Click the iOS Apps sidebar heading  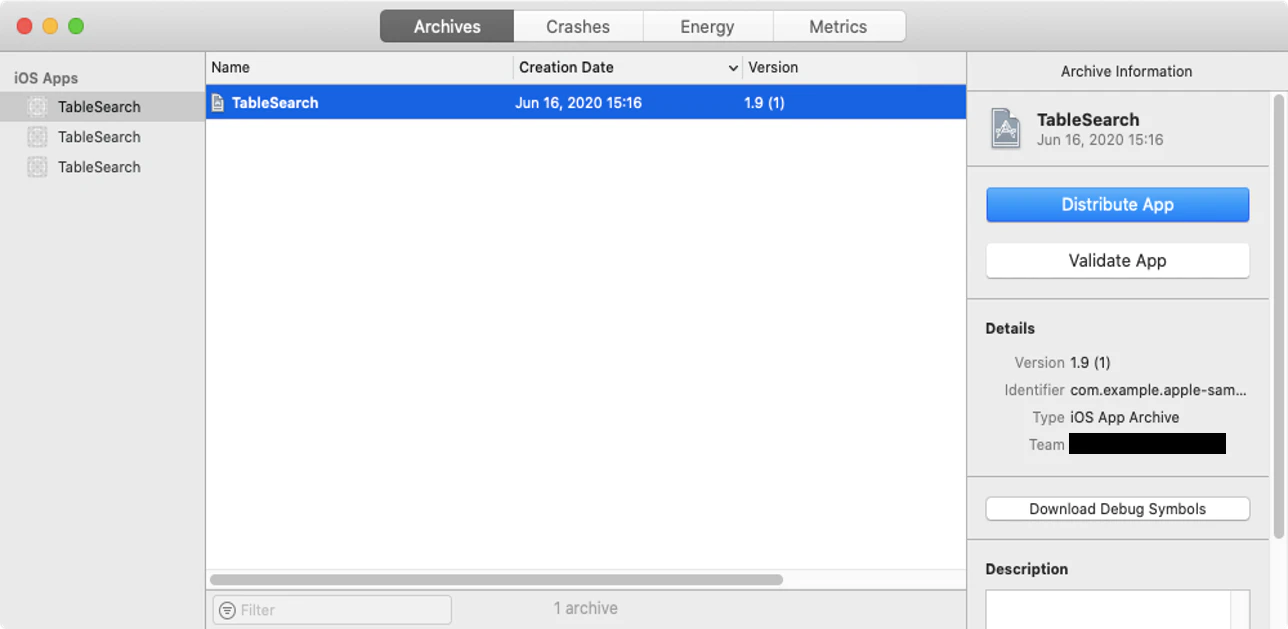(x=46, y=78)
